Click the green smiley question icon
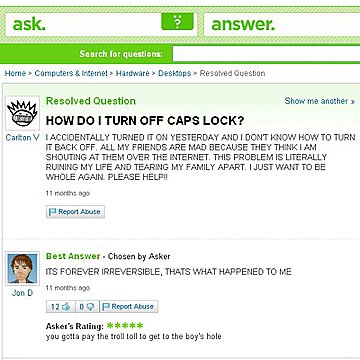Image resolution: width=360 pixels, height=360 pixels. [x=177, y=22]
